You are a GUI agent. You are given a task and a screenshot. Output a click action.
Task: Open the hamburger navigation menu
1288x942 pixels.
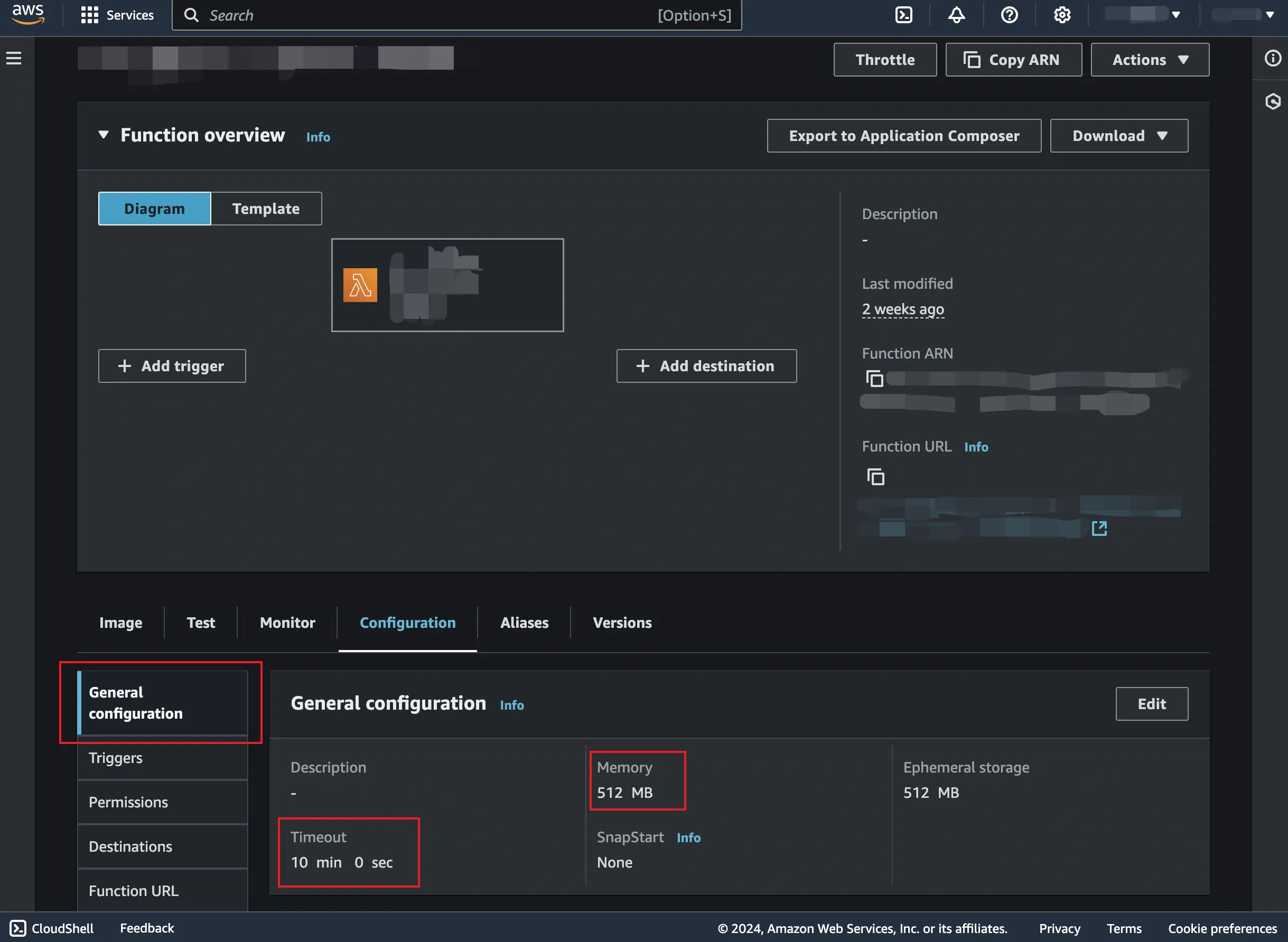(14, 58)
